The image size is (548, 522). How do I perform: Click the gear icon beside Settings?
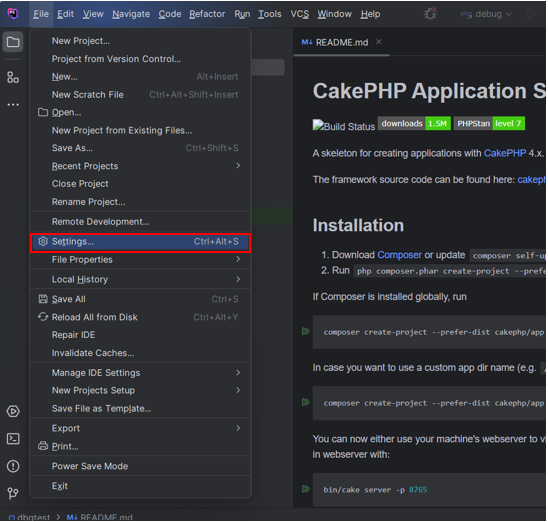pos(43,241)
